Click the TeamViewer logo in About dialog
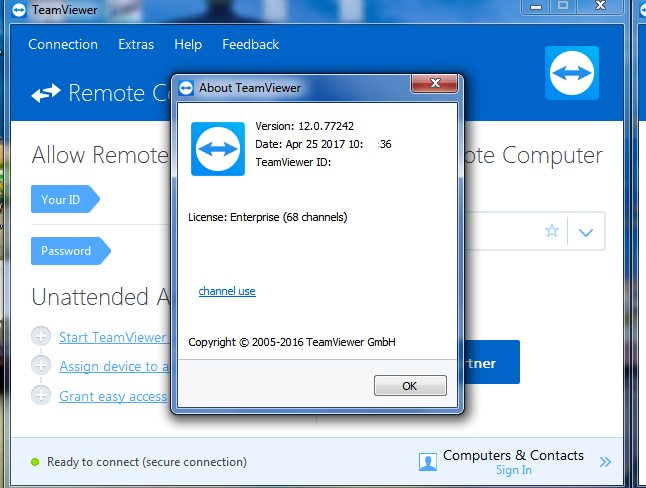Image resolution: width=646 pixels, height=488 pixels. pos(218,149)
